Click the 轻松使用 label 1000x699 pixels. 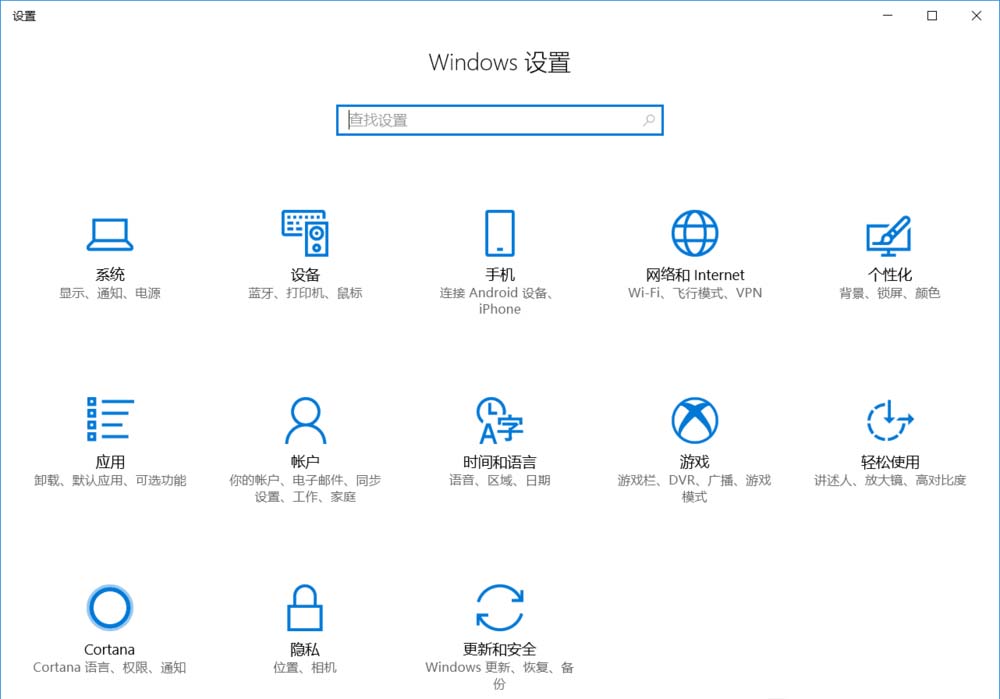889,462
